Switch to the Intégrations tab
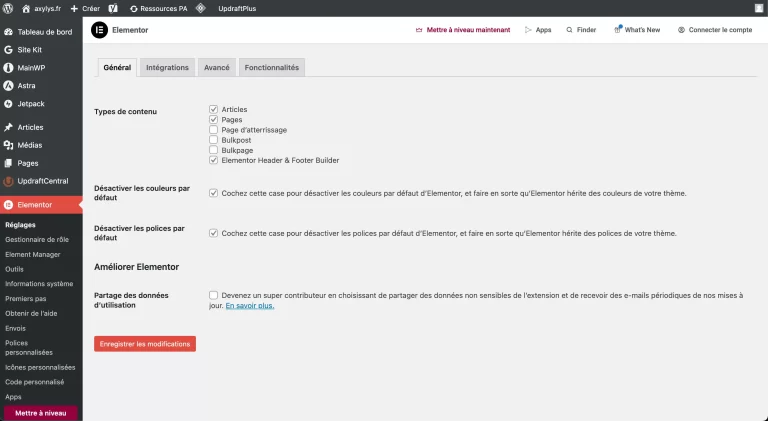This screenshot has height=421, width=768. pos(167,68)
